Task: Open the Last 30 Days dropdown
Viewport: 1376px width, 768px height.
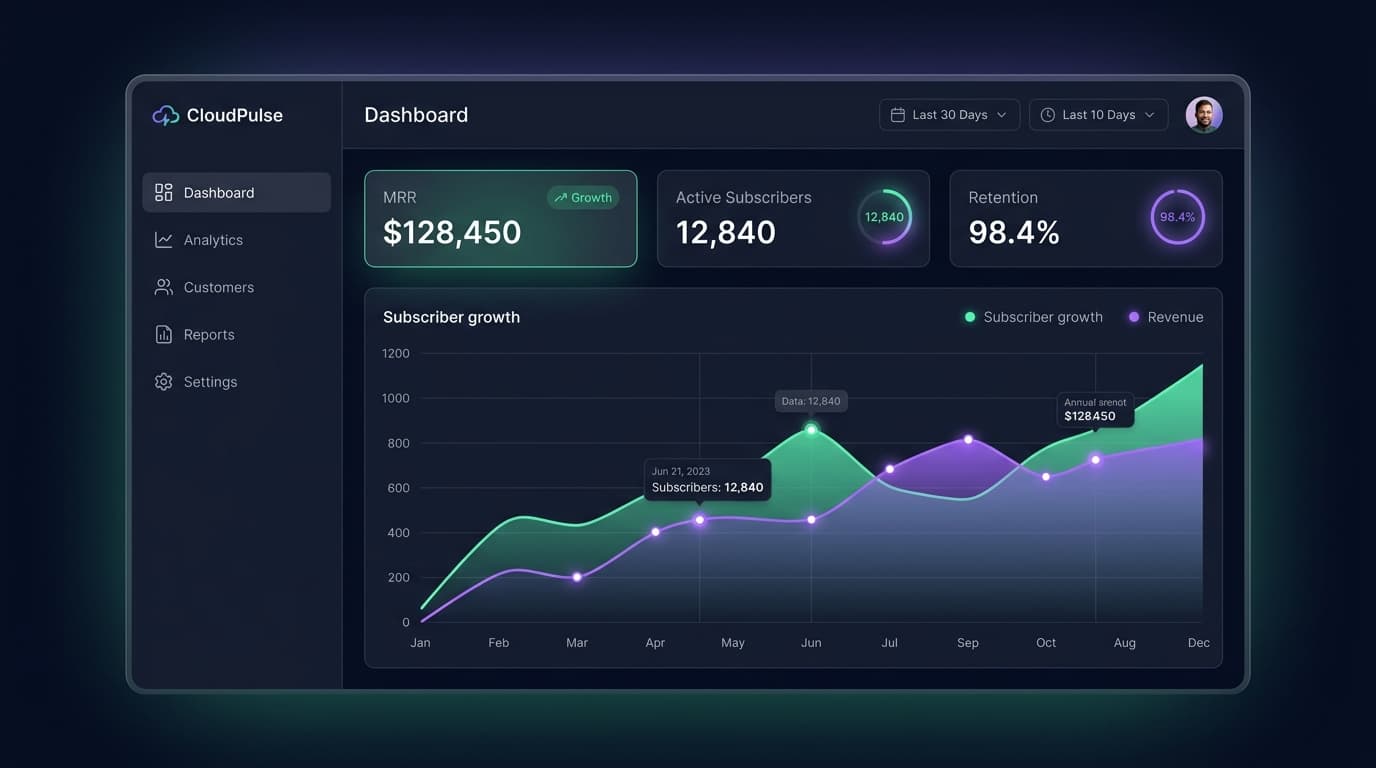Action: click(x=949, y=115)
